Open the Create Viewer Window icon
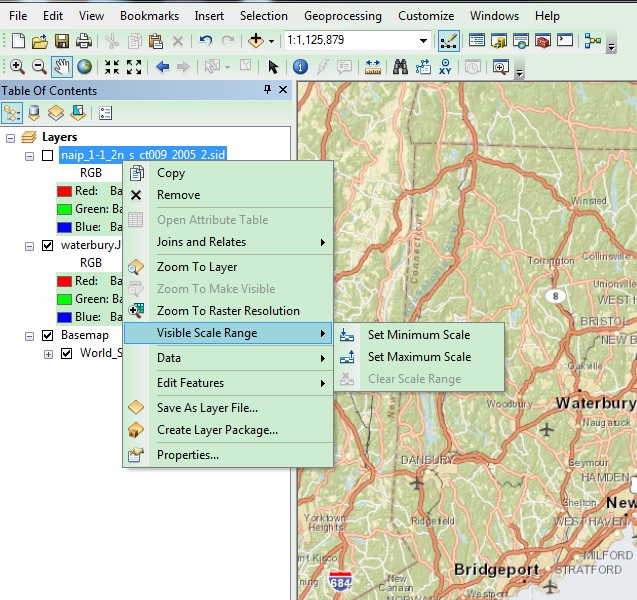 pyautogui.click(x=500, y=67)
